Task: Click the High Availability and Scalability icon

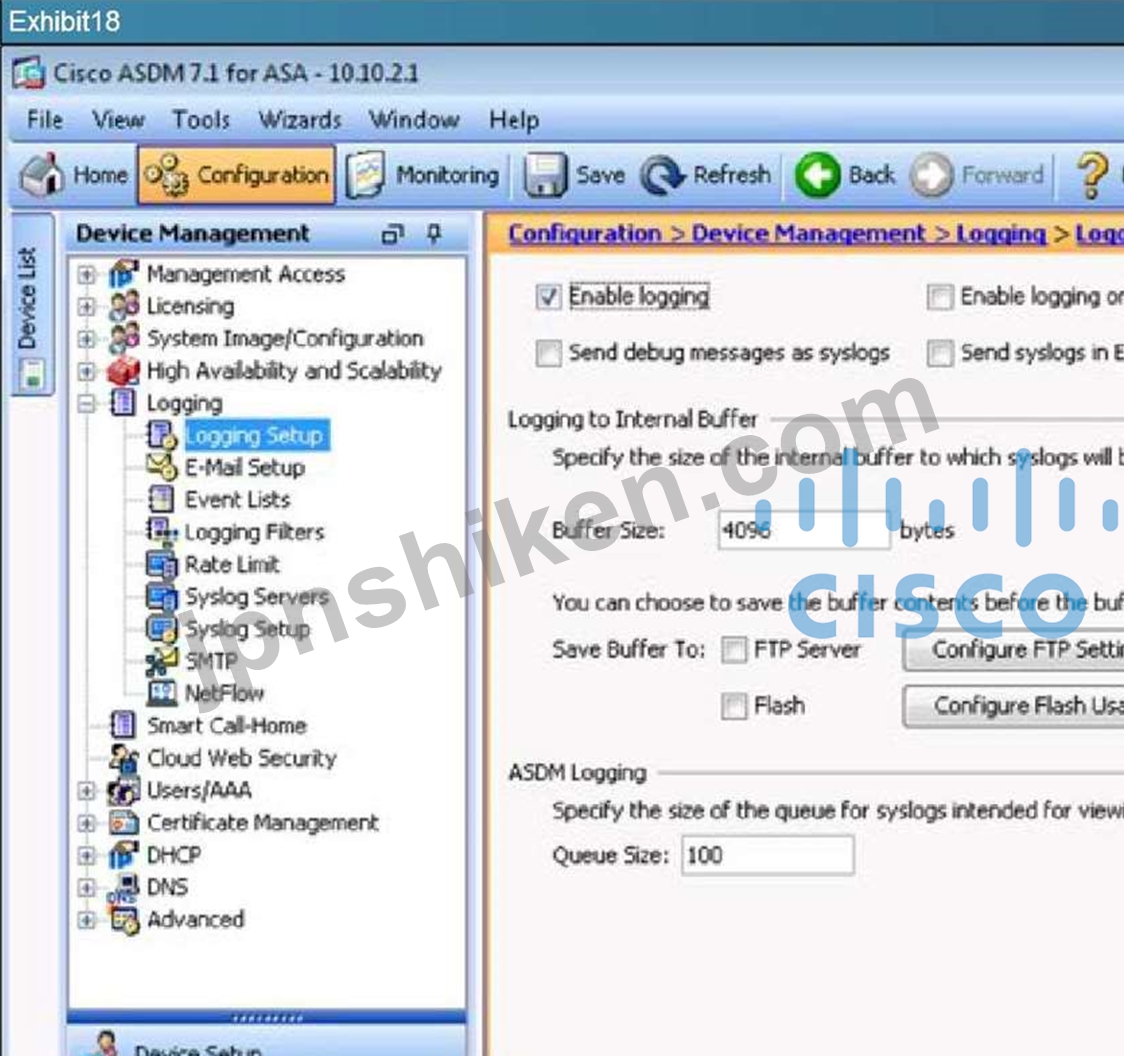Action: 123,371
